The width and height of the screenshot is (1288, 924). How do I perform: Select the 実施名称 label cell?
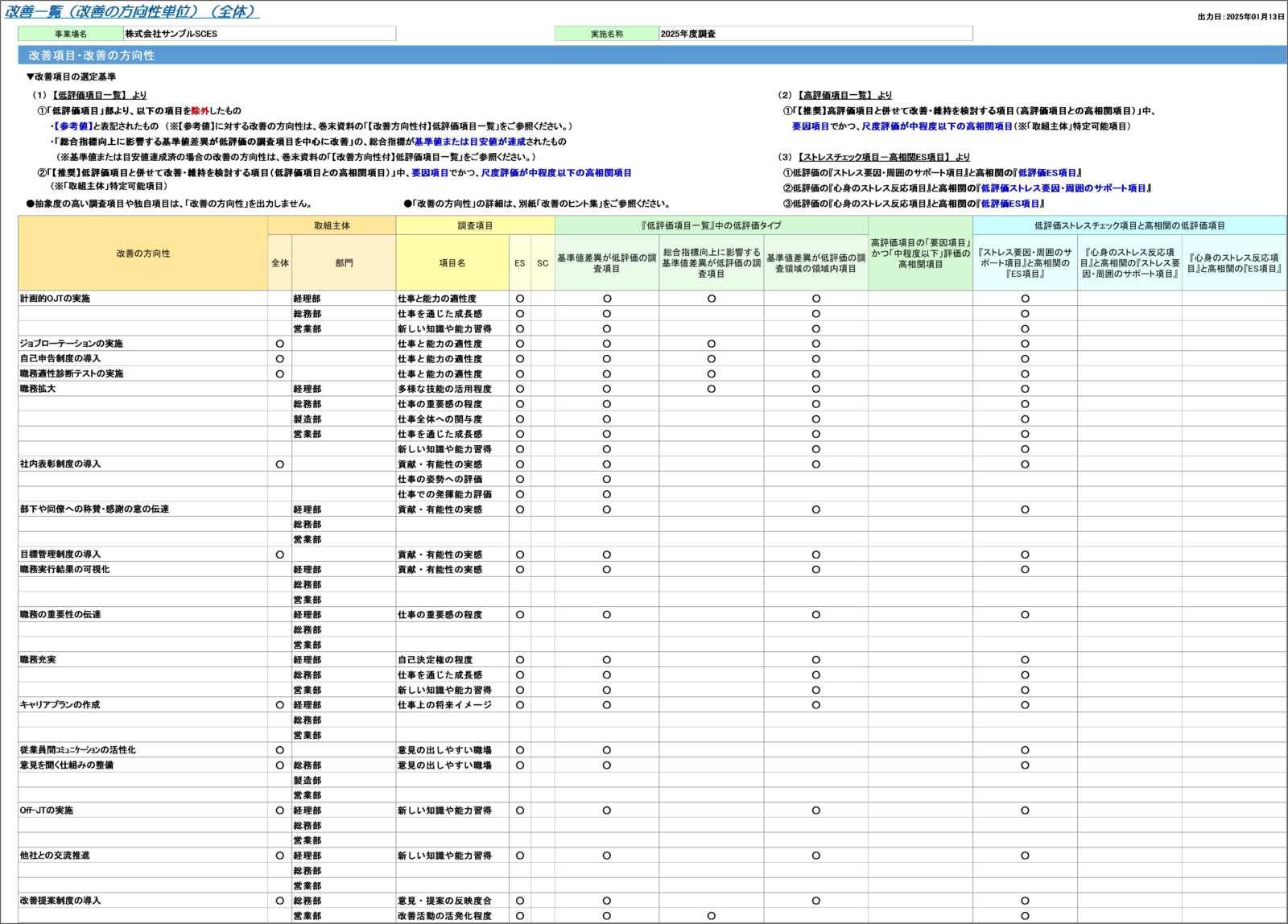pyautogui.click(x=607, y=34)
